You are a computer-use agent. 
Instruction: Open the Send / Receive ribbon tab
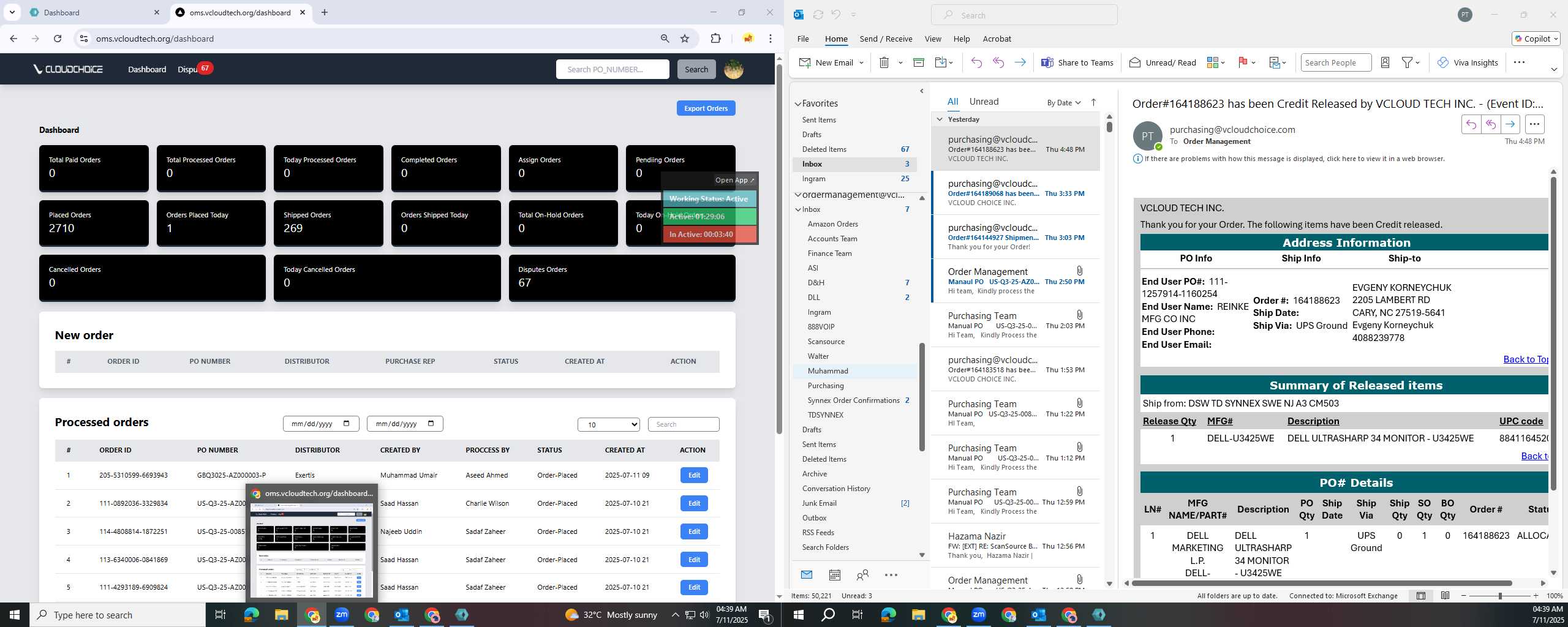[x=886, y=39]
